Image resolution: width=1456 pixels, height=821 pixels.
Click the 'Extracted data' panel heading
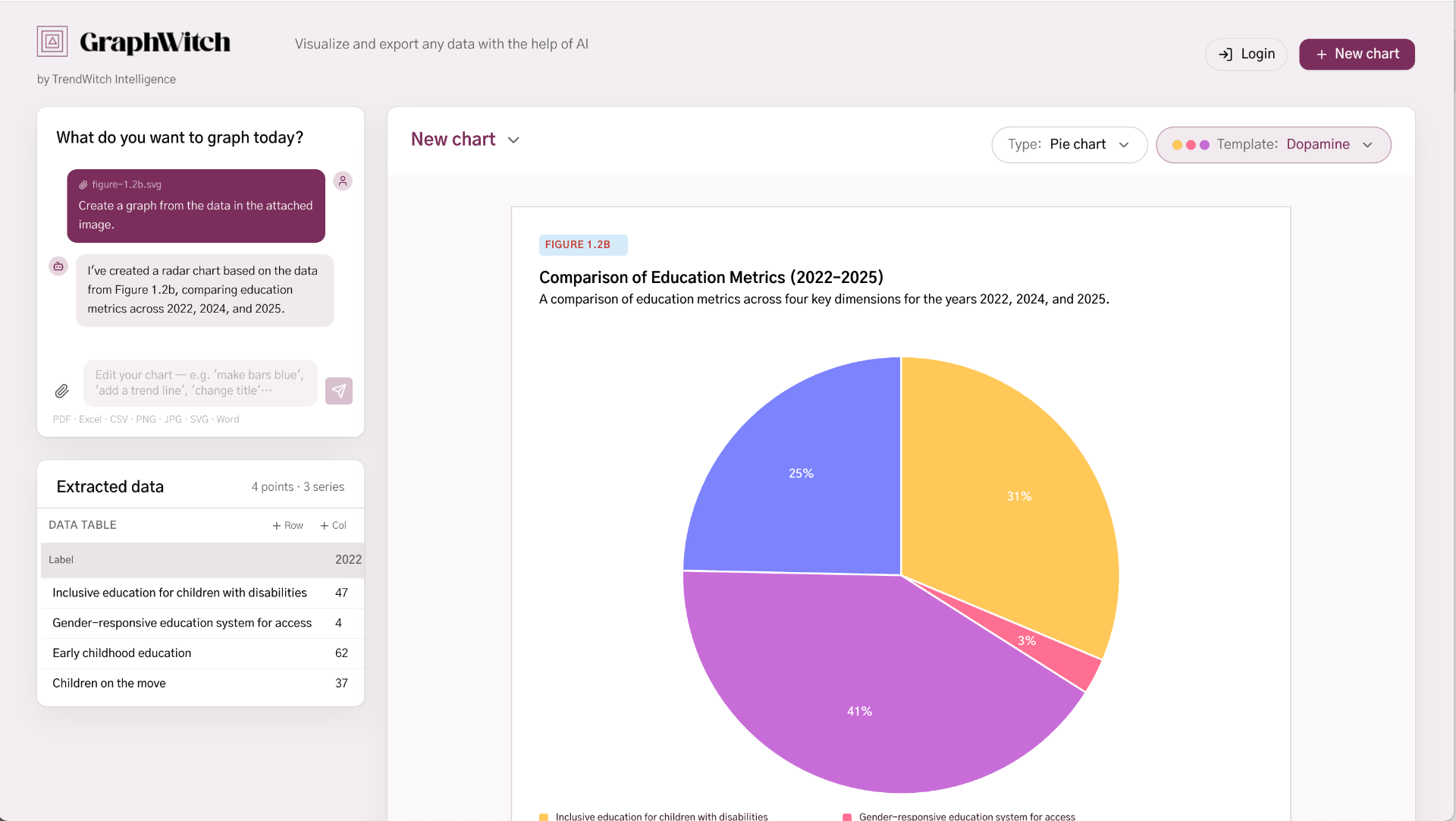pyautogui.click(x=110, y=486)
